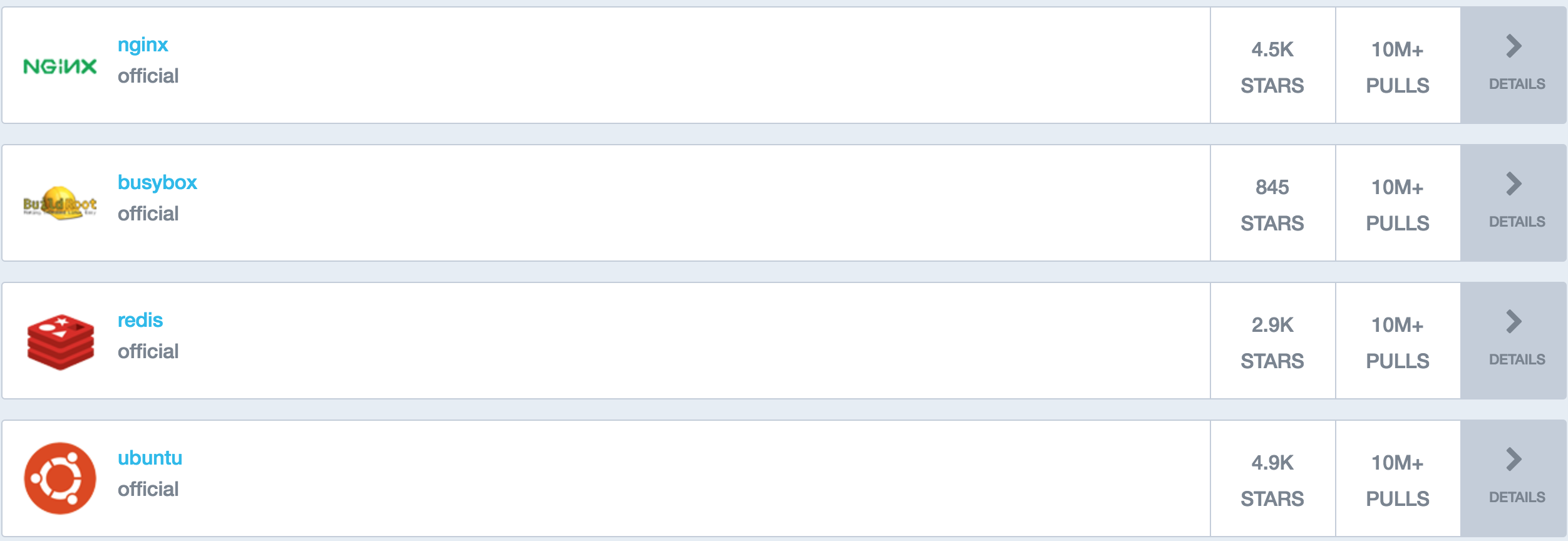
Task: Open nginx details chevron arrow
Action: pos(1514,46)
